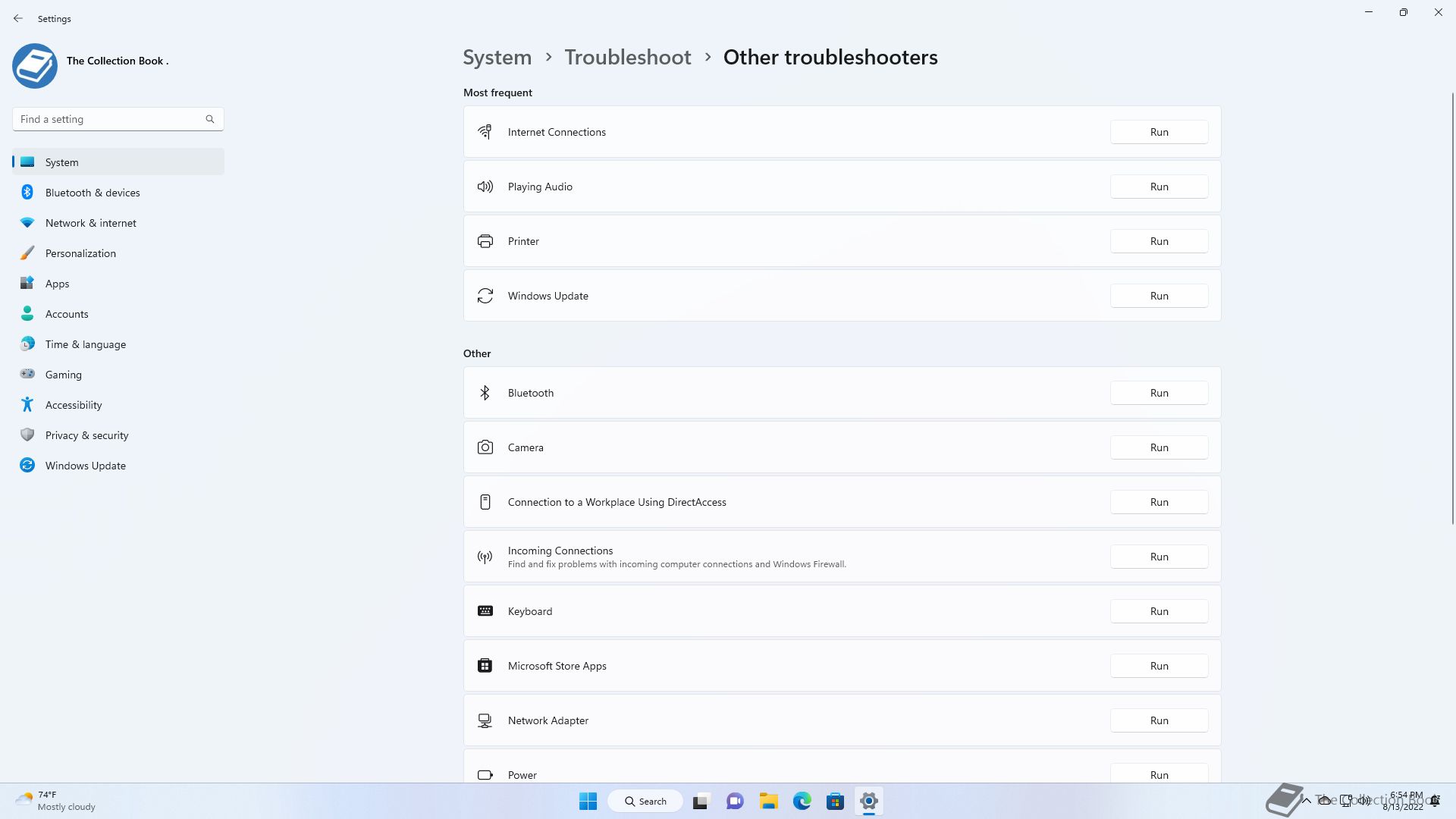Open Personalization settings
Viewport: 1456px width, 819px height.
(118, 253)
